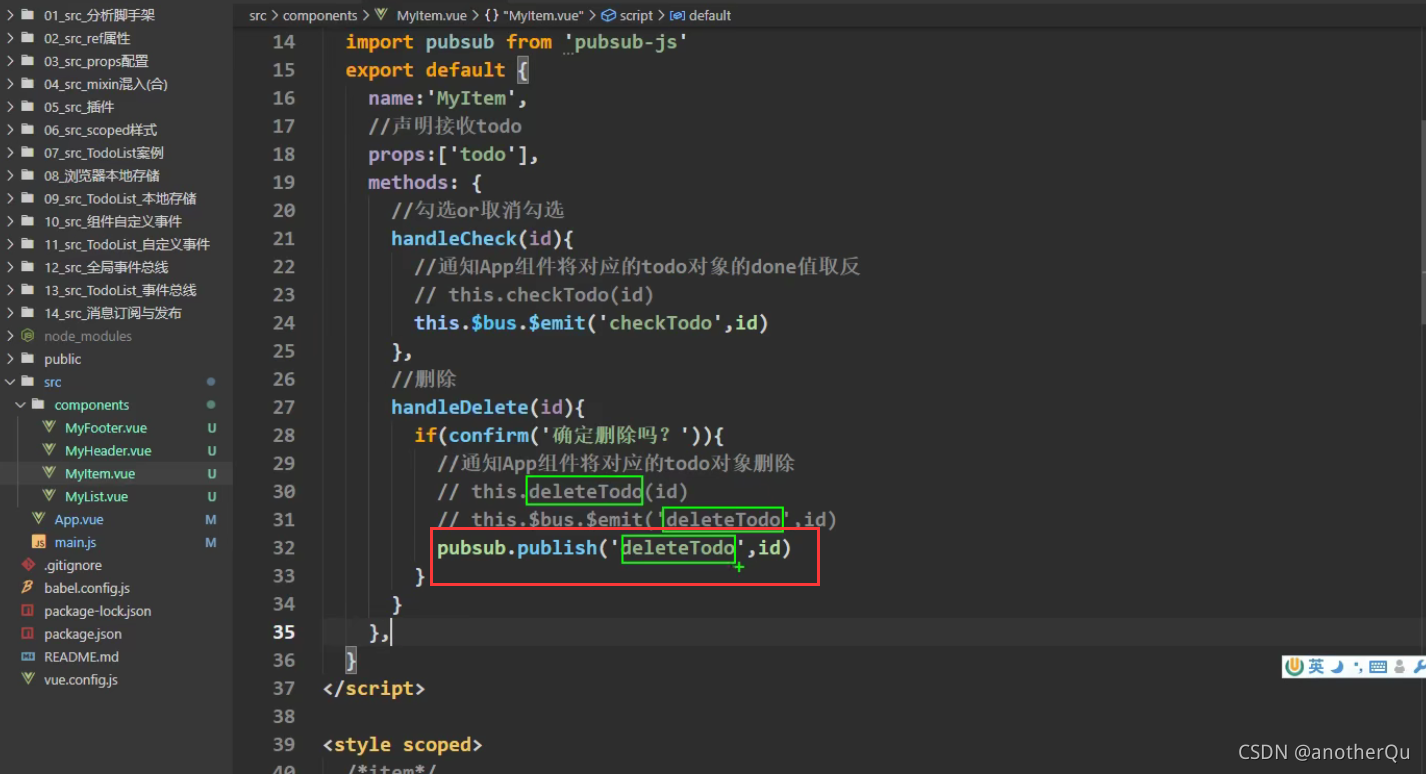
Task: Click the Vue icon of MyHeader.vue
Action: click(48, 450)
